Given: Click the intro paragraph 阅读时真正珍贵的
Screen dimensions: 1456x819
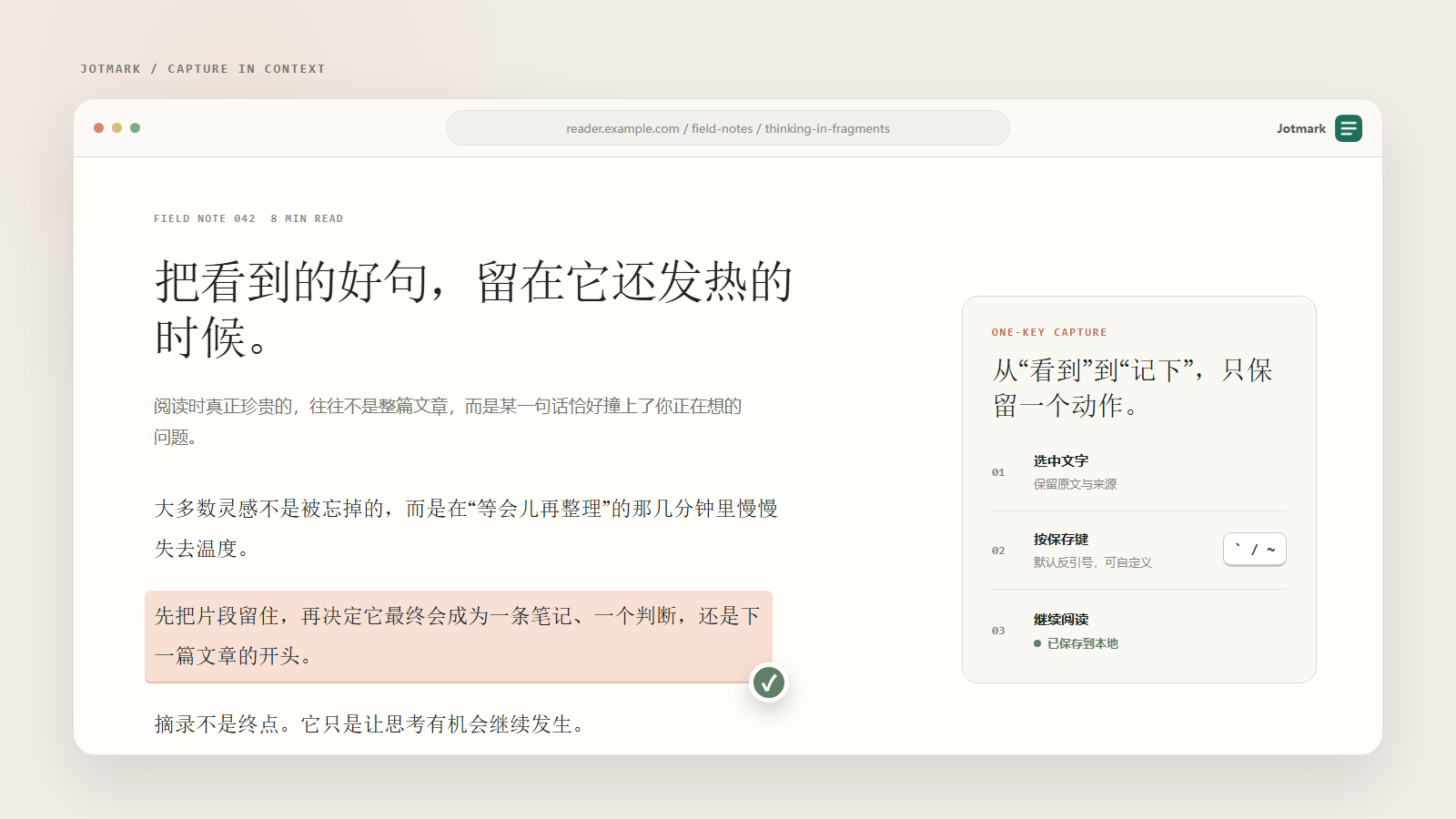Looking at the screenshot, I should tap(448, 421).
